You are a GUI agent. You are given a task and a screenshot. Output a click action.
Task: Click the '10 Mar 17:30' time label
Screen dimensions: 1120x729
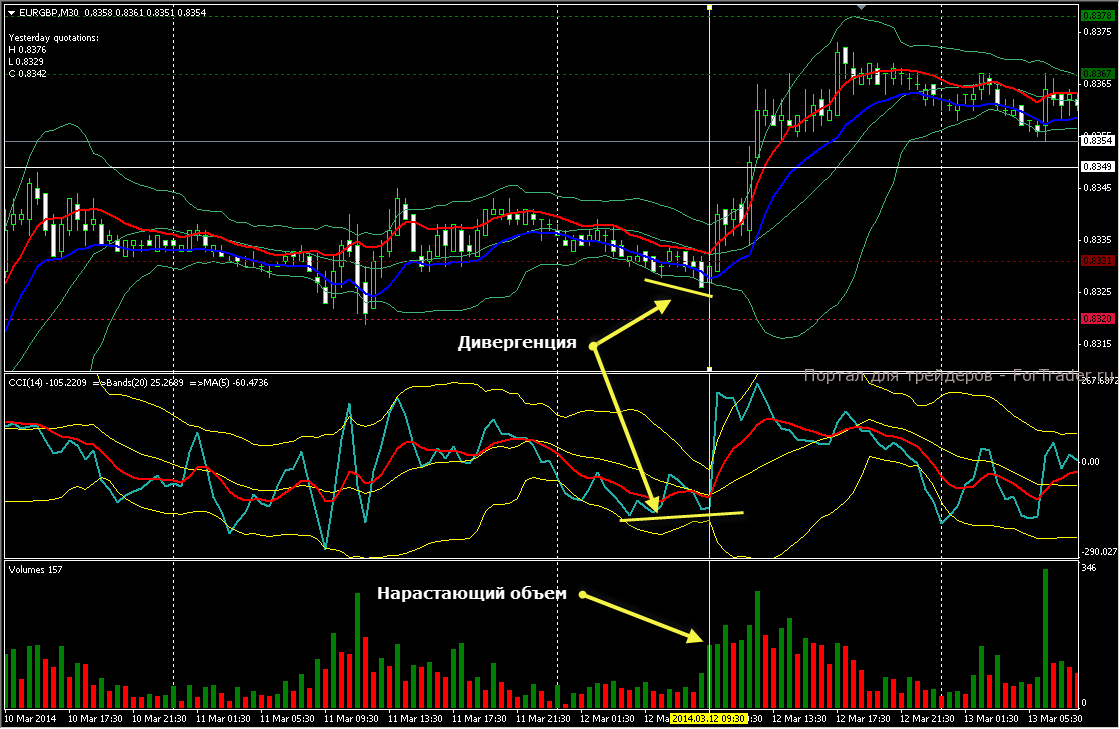(95, 719)
